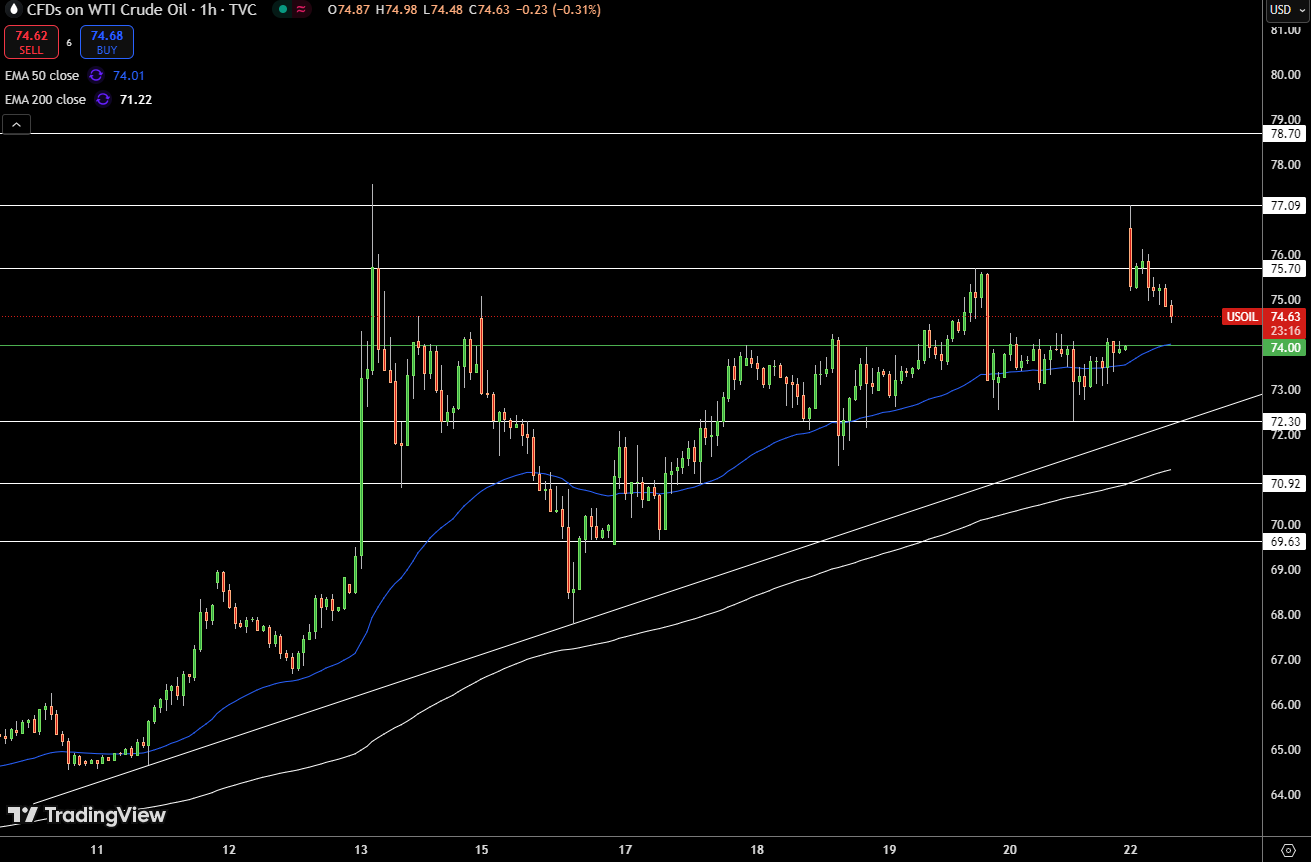The image size is (1311, 862).
Task: Select the EMA 50 close indicator legend
Action: (42, 75)
